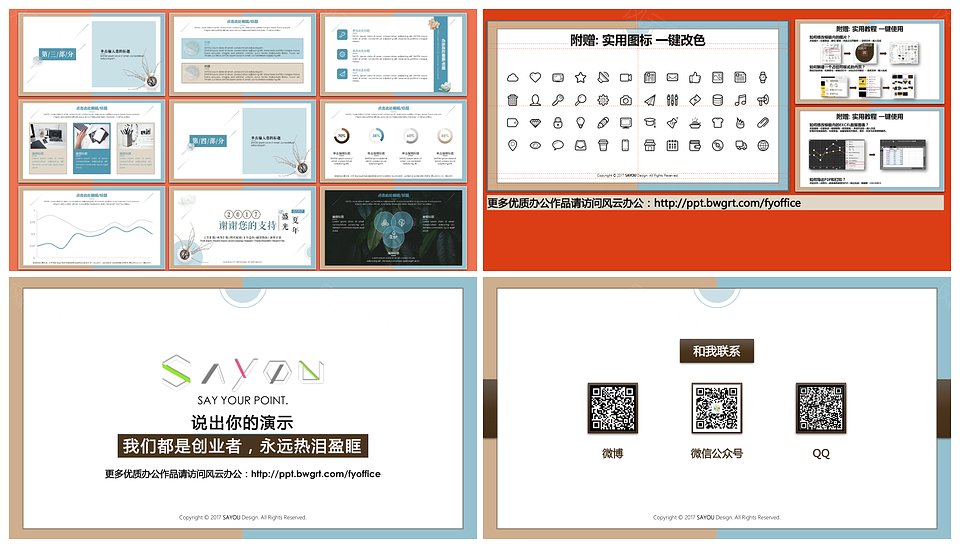Click the wristwatch icon
The image size is (960, 548).
[x=763, y=77]
